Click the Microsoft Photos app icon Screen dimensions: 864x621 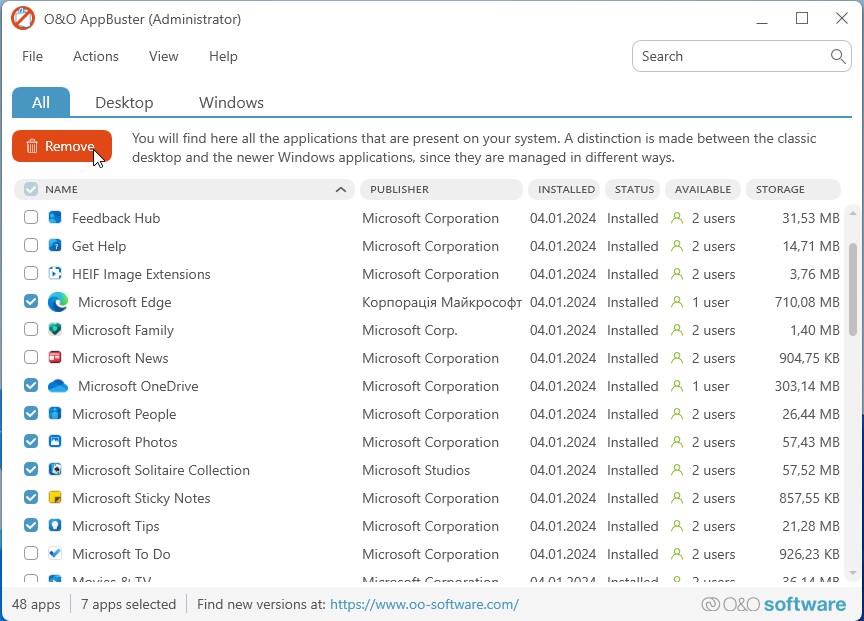[x=55, y=441]
